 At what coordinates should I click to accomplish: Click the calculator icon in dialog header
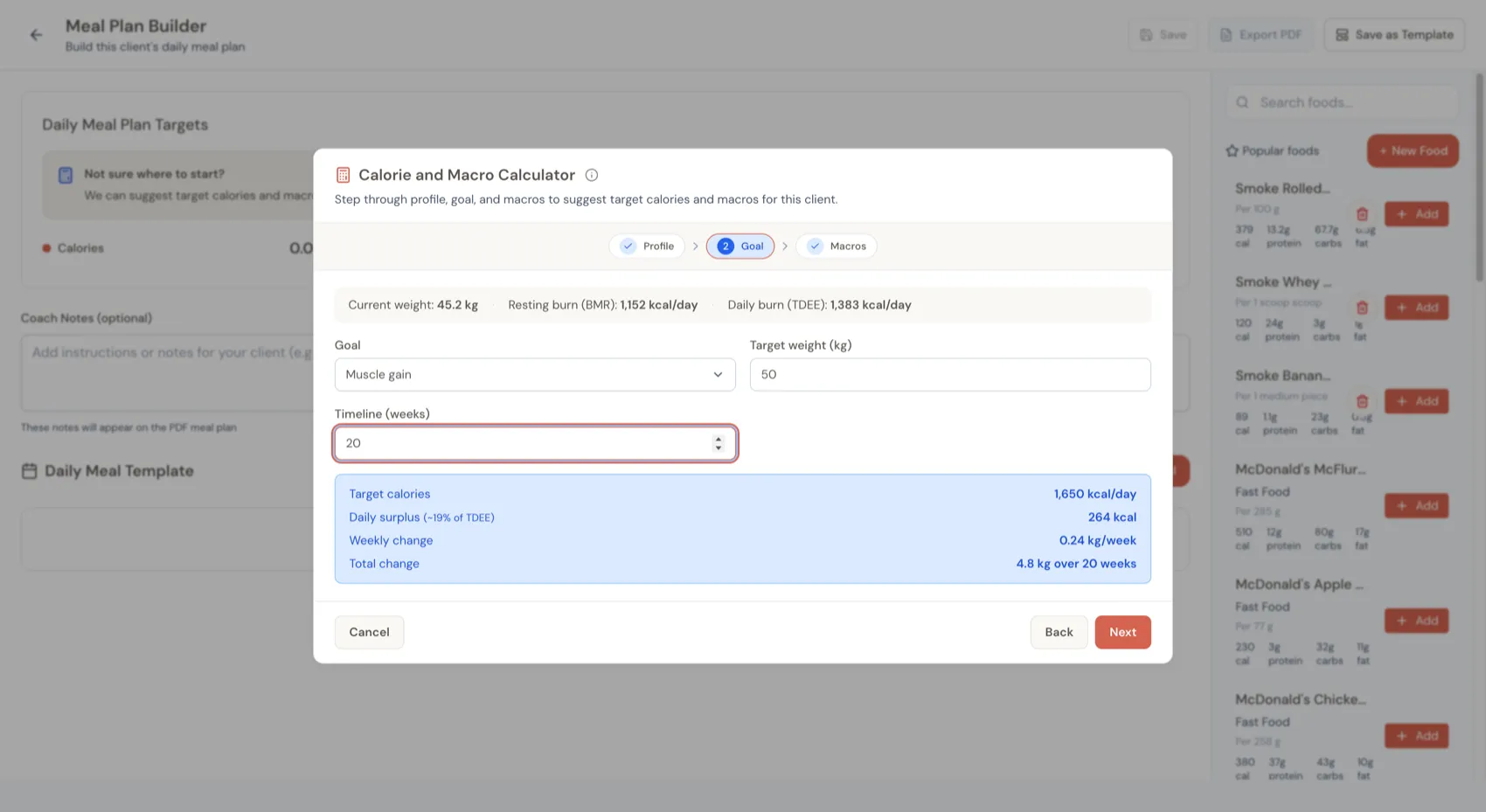343,175
